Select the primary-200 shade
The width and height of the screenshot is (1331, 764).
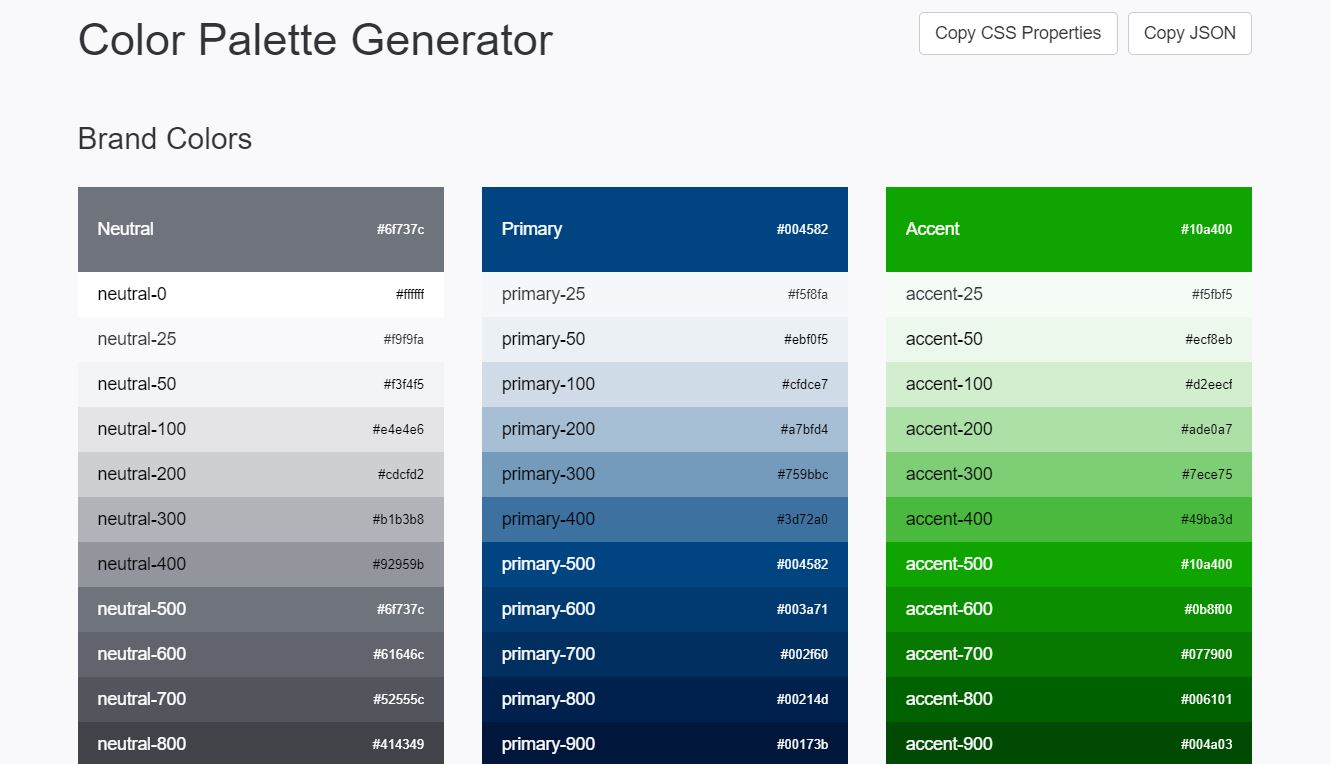tap(664, 429)
